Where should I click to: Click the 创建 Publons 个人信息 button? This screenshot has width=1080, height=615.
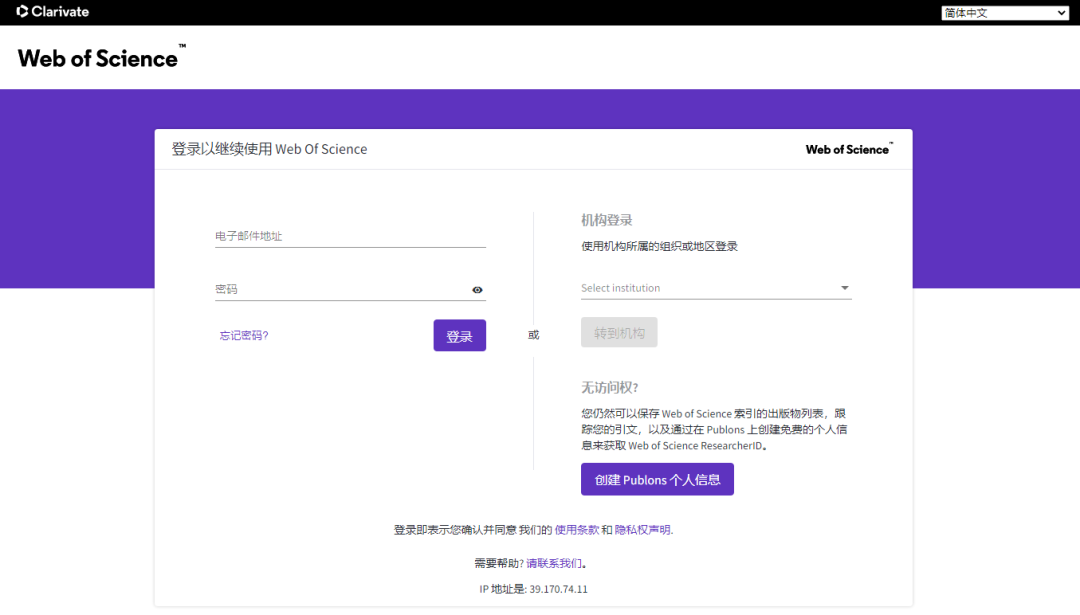[657, 479]
